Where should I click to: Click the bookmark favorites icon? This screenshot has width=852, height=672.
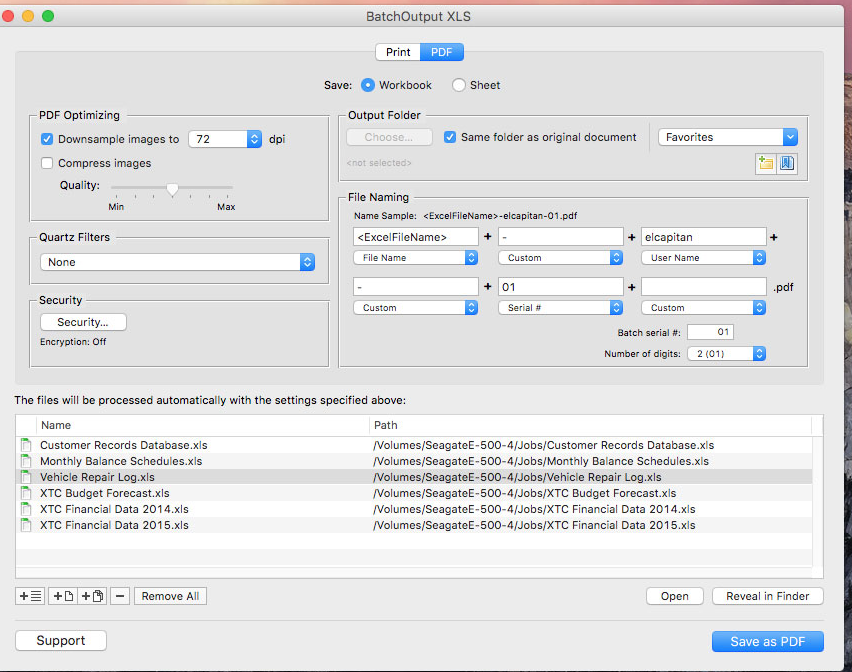787,164
